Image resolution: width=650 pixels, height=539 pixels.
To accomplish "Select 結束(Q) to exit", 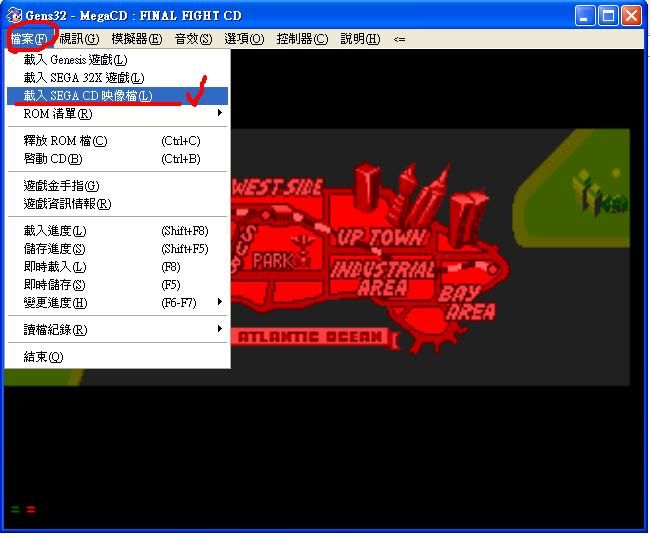I will [x=117, y=357].
